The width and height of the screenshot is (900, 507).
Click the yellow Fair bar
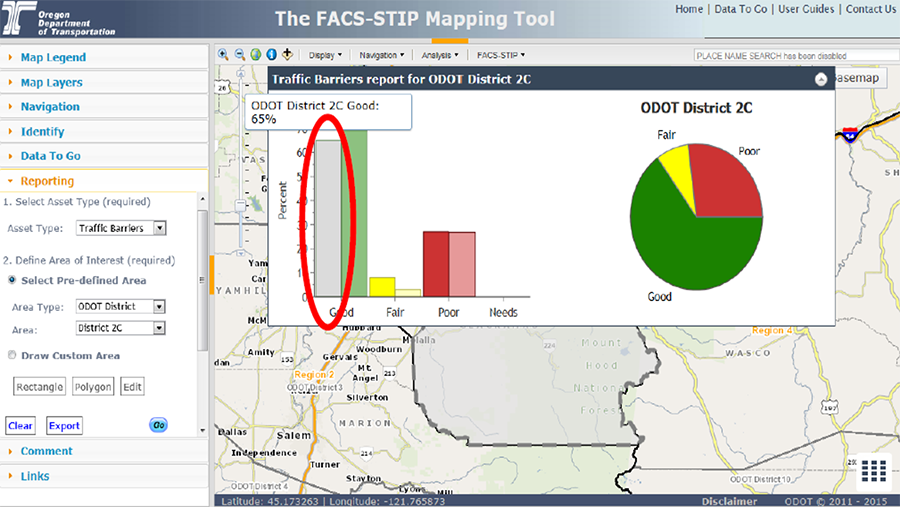(382, 287)
